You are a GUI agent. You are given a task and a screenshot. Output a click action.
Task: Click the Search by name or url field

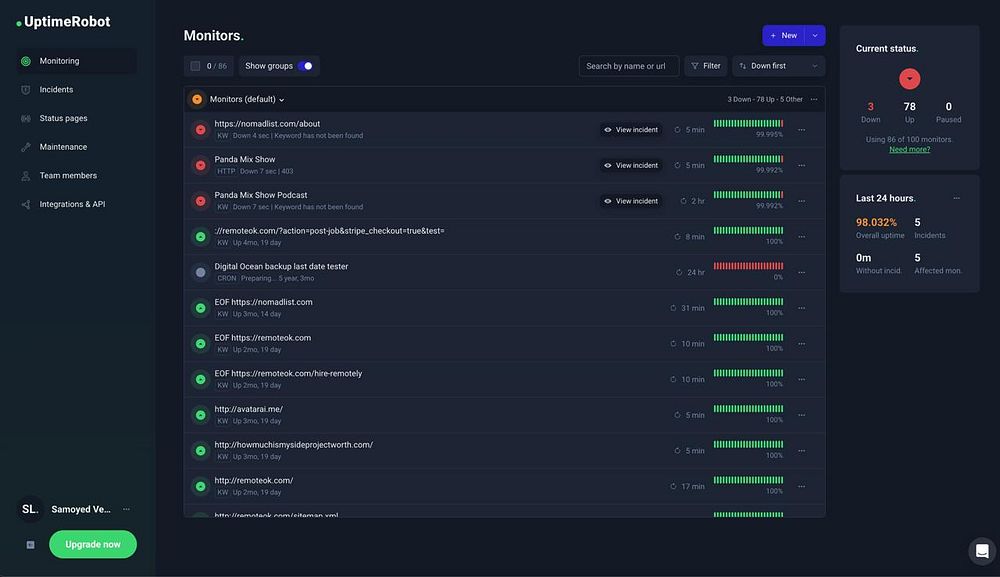[x=629, y=66]
